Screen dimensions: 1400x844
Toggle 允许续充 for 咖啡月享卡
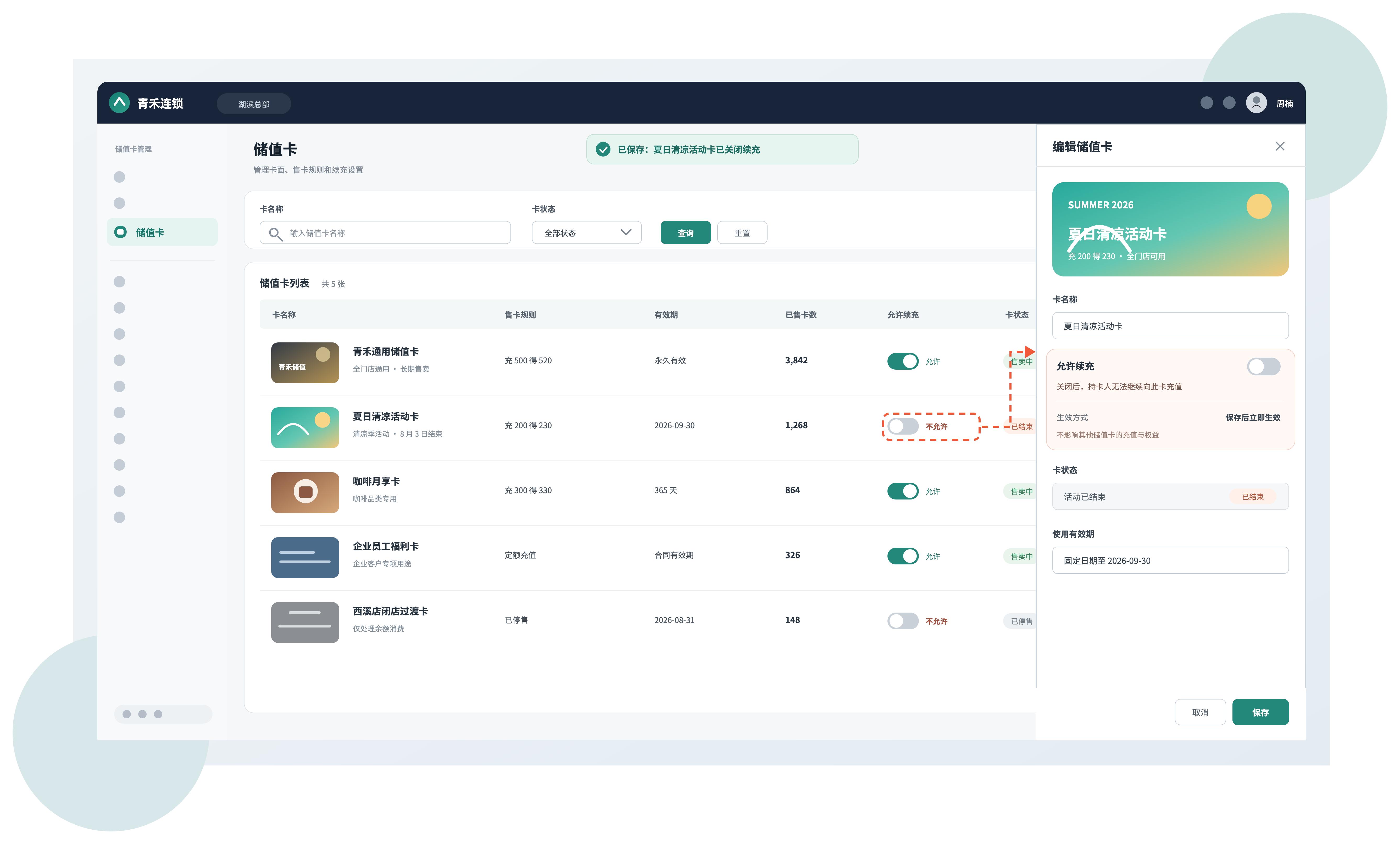coord(903,491)
